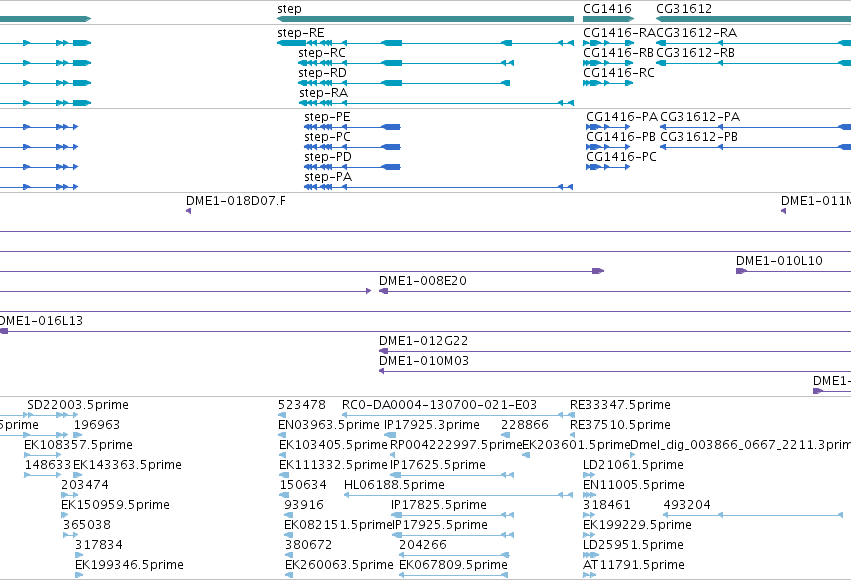Click the DME1-012G22 clone label

tap(423, 341)
